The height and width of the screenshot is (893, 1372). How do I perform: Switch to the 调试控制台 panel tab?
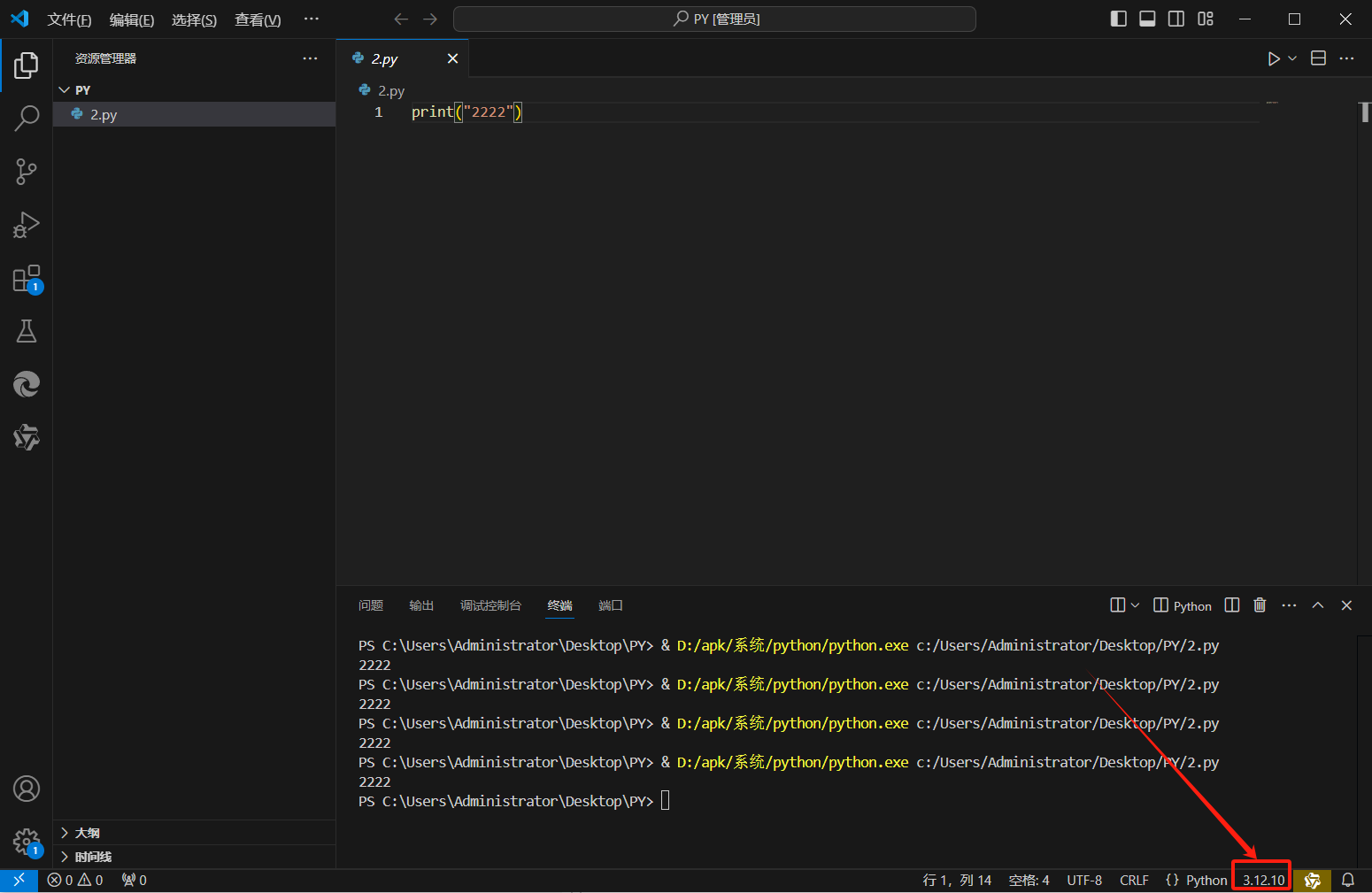[491, 605]
